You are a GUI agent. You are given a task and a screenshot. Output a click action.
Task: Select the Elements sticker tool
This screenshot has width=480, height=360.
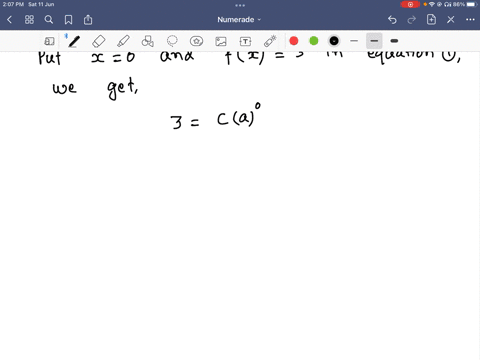pos(196,41)
